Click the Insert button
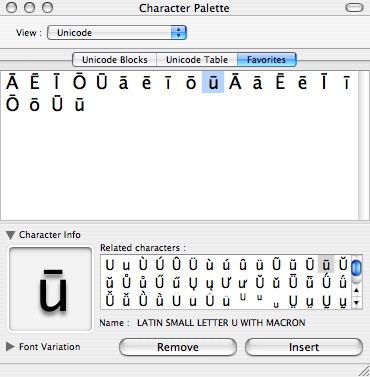370x377 pixels. click(304, 347)
